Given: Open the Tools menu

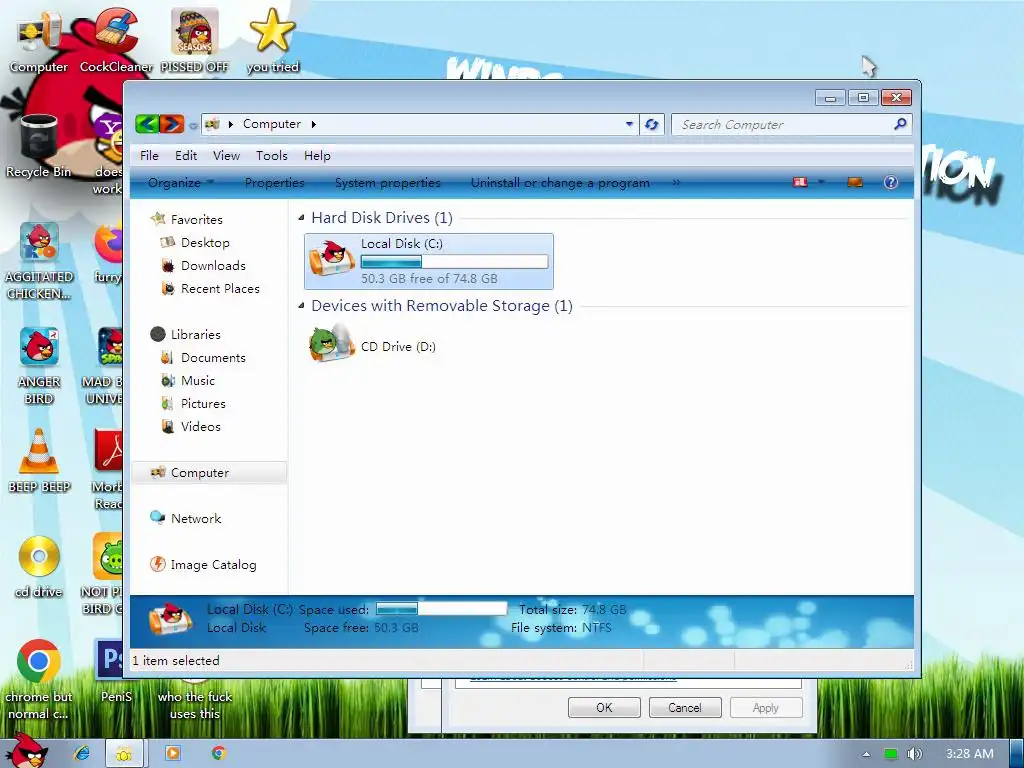Looking at the screenshot, I should pyautogui.click(x=272, y=155).
